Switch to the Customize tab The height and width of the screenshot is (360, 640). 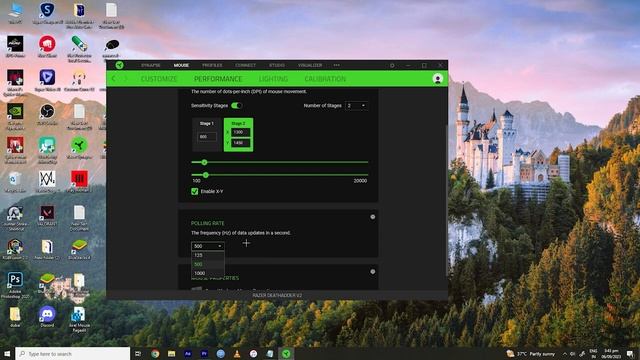pyautogui.click(x=159, y=79)
